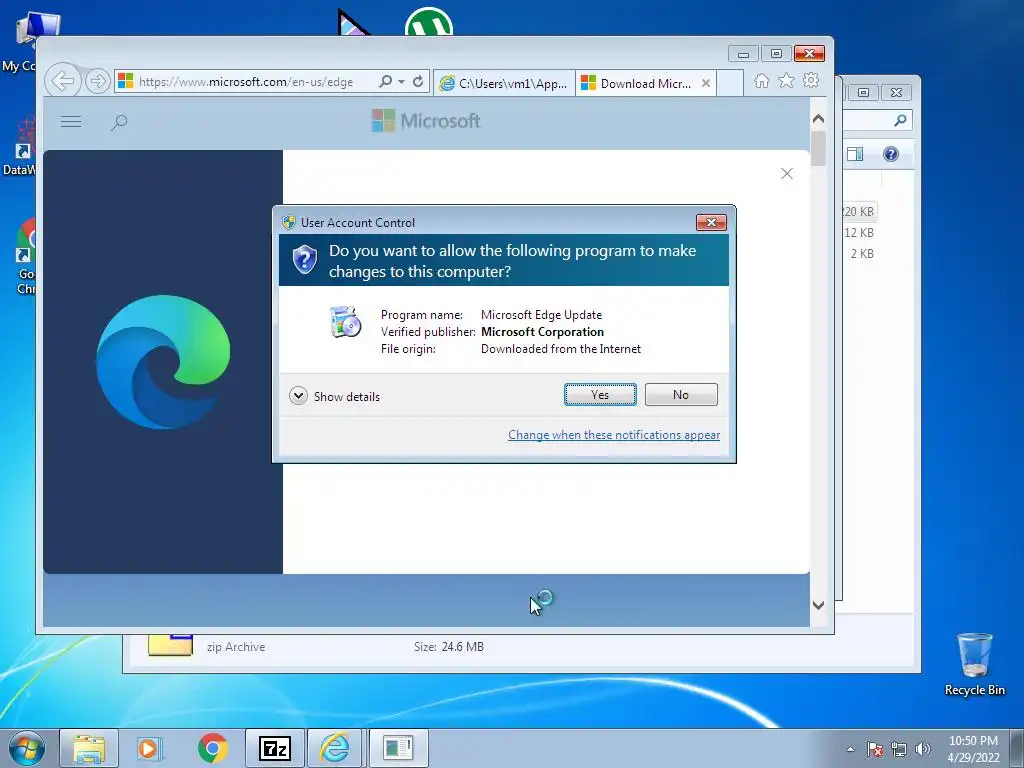The height and width of the screenshot is (768, 1024).
Task: Click the IE page scrollbar down arrow
Action: click(x=818, y=605)
